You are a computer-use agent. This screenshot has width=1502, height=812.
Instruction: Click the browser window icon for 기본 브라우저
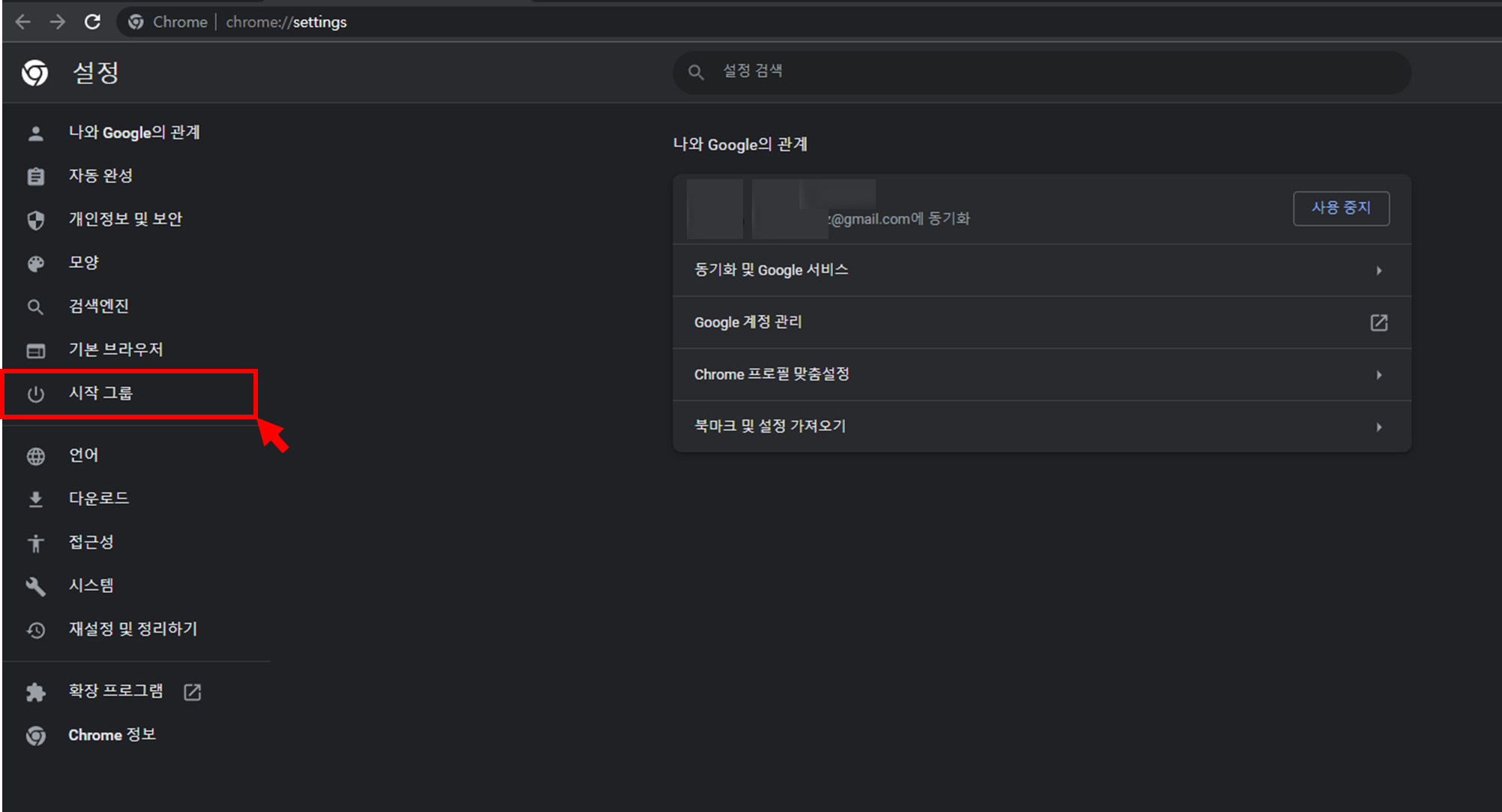pos(35,350)
